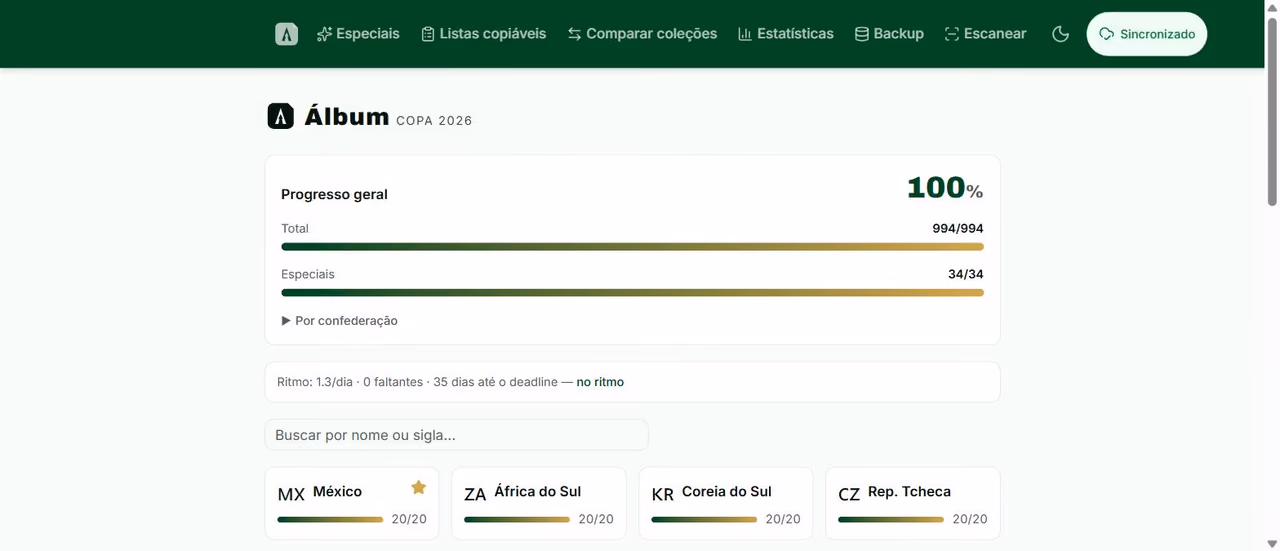Open the Estatísticas page
This screenshot has height=551, width=1280.
point(786,34)
